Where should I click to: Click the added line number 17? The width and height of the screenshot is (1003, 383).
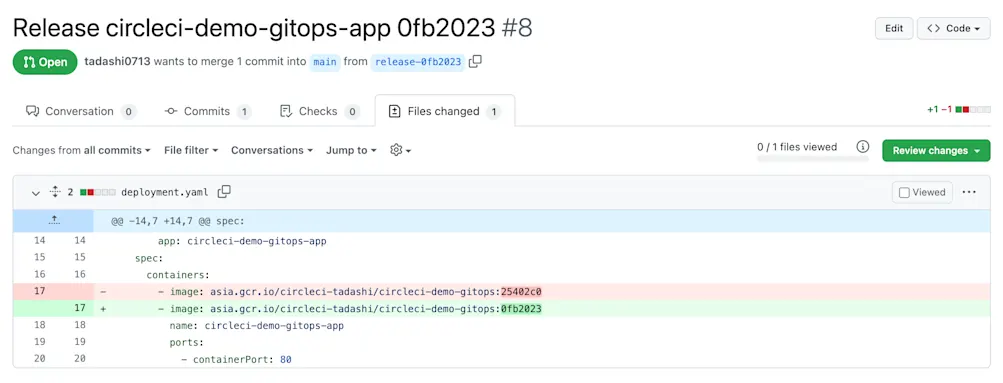[x=79, y=309]
